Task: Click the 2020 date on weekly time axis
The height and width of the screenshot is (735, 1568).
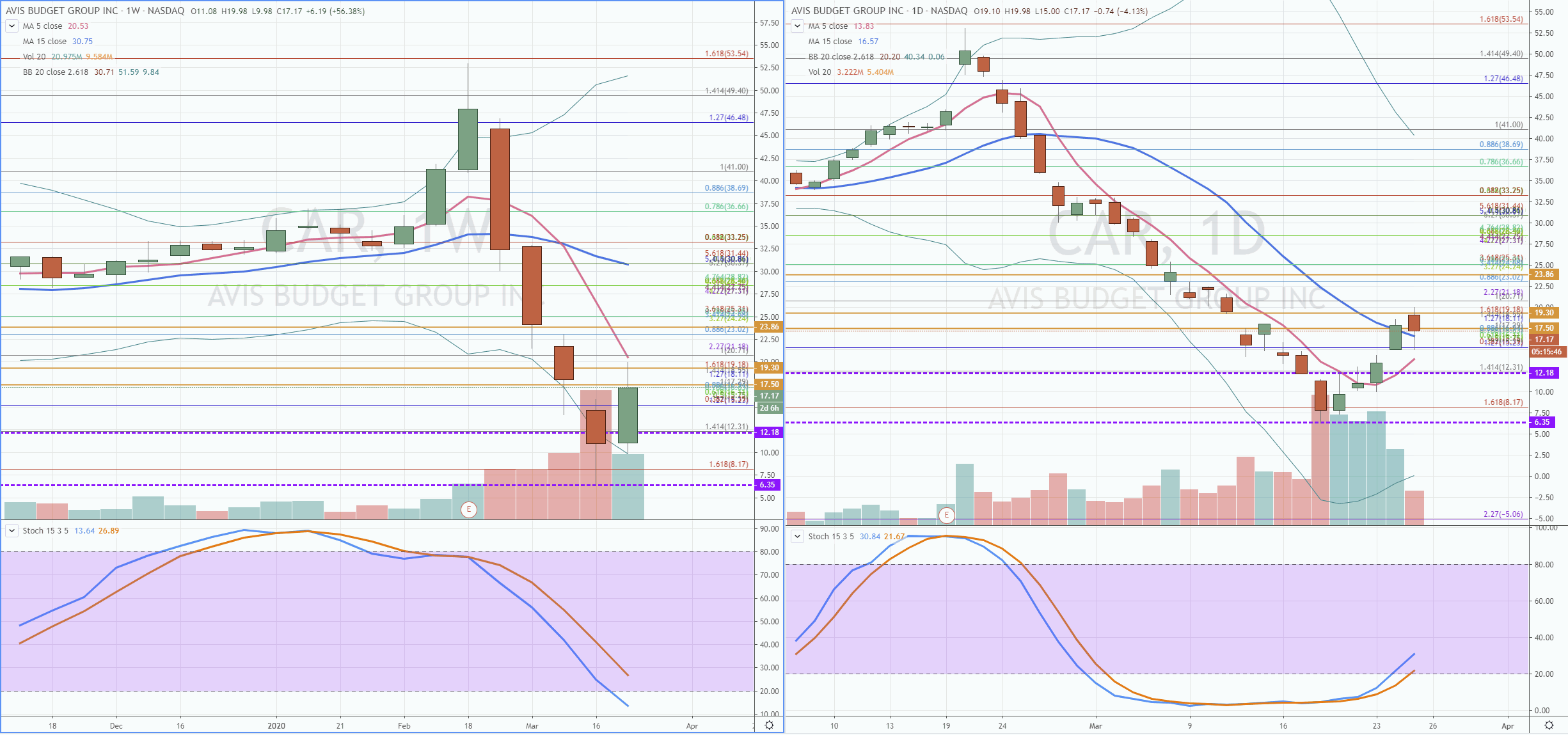Action: [x=276, y=726]
